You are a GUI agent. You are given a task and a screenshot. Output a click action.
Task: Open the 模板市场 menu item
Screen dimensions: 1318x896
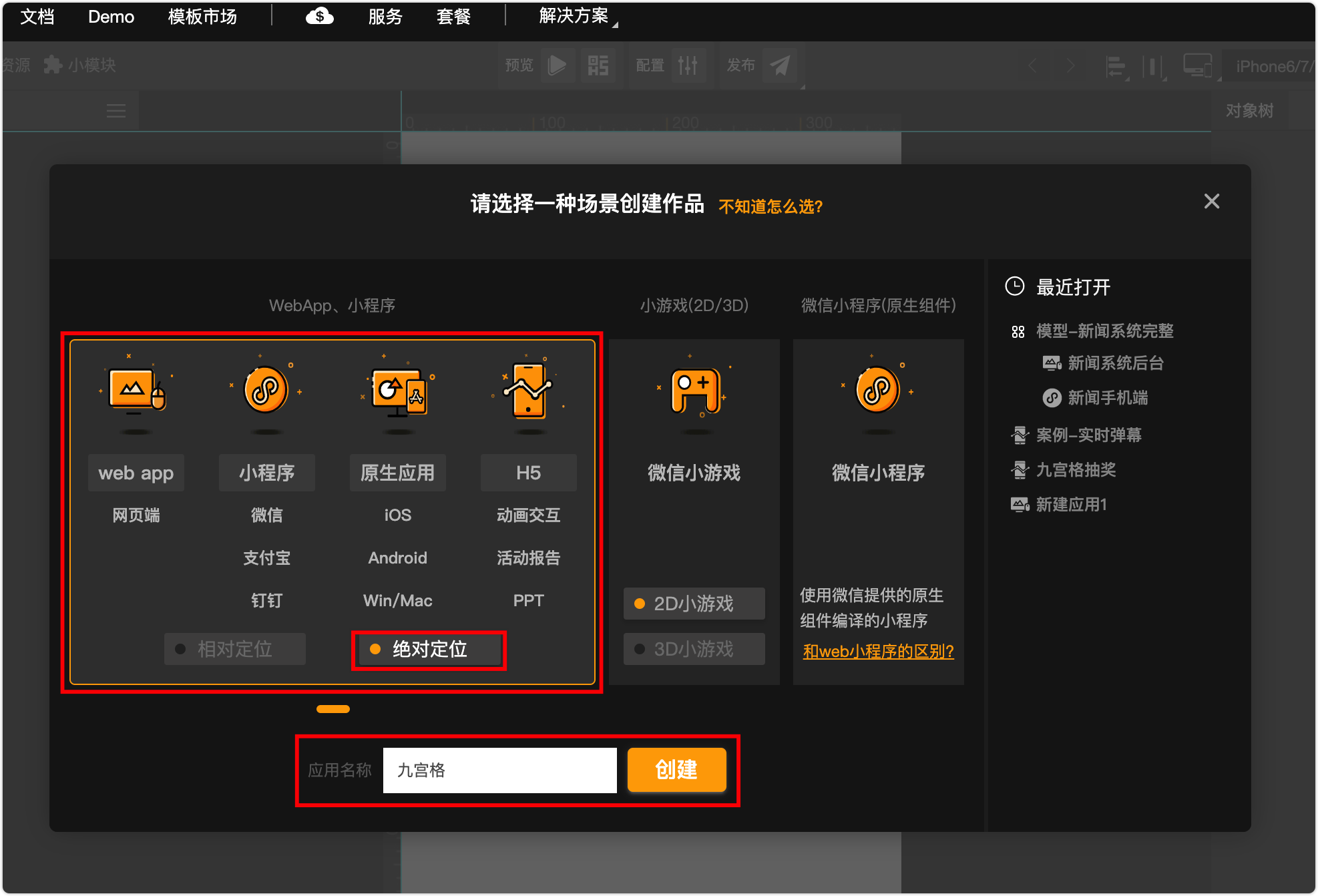click(x=202, y=16)
